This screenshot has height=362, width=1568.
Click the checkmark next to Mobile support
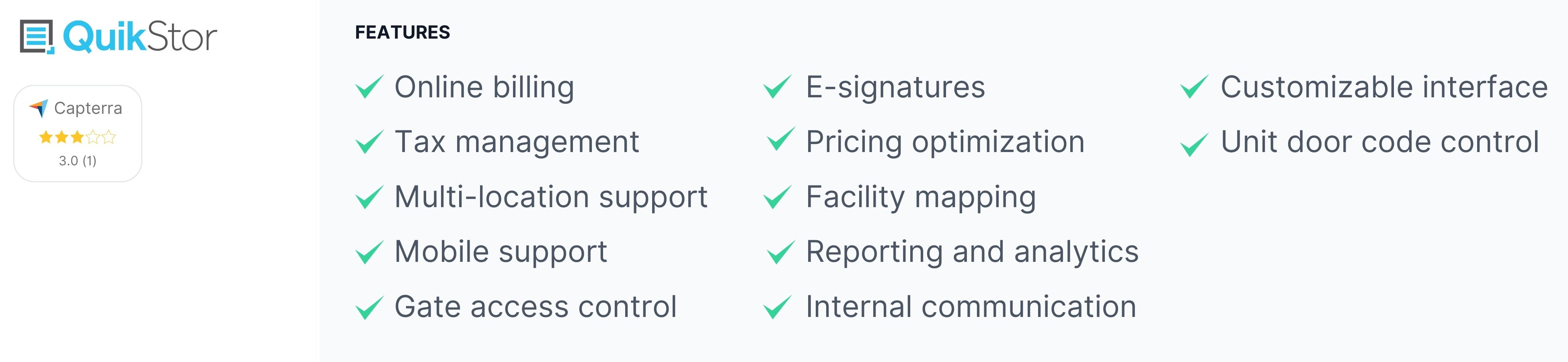coord(369,252)
